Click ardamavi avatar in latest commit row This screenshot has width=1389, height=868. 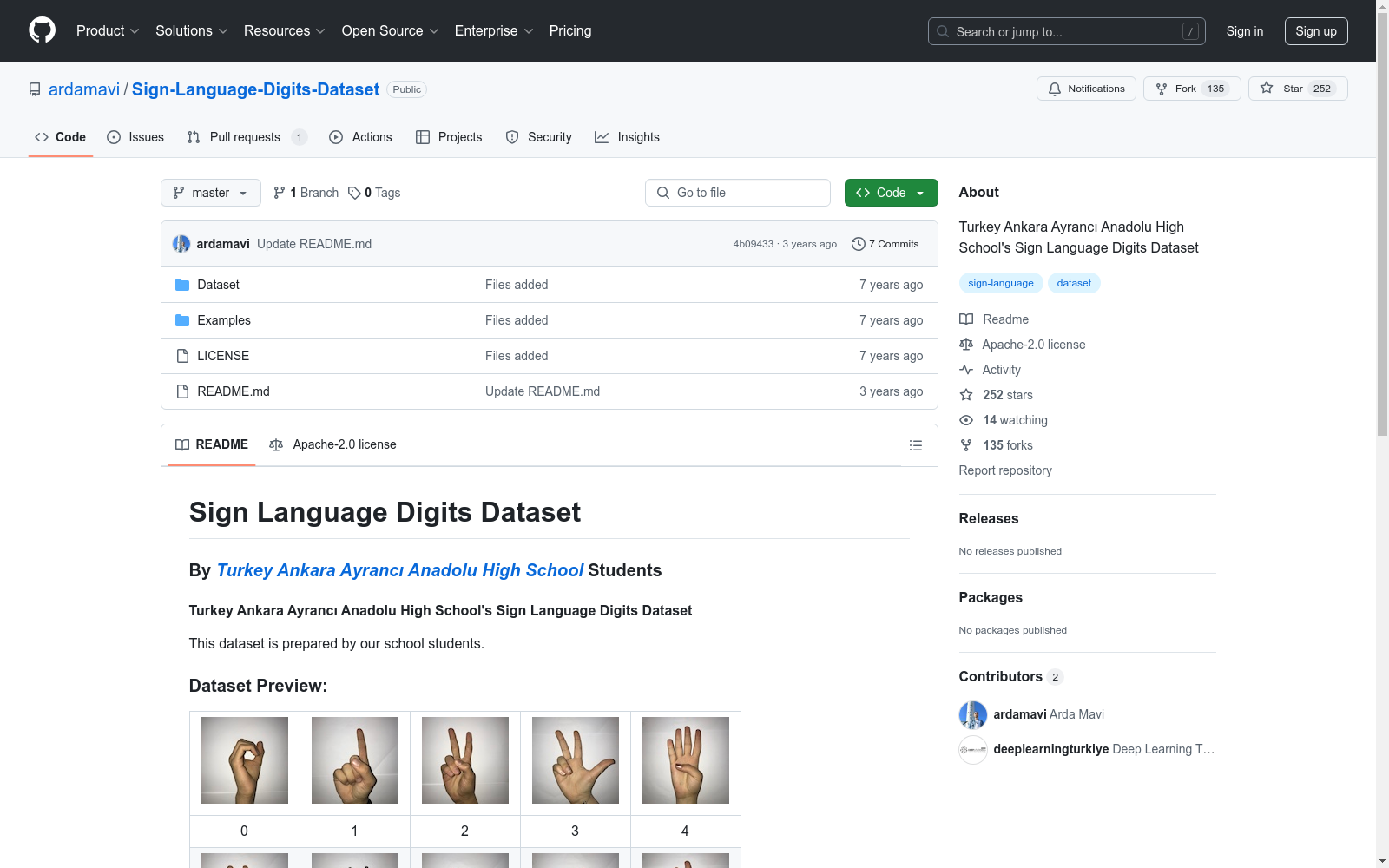(x=181, y=244)
